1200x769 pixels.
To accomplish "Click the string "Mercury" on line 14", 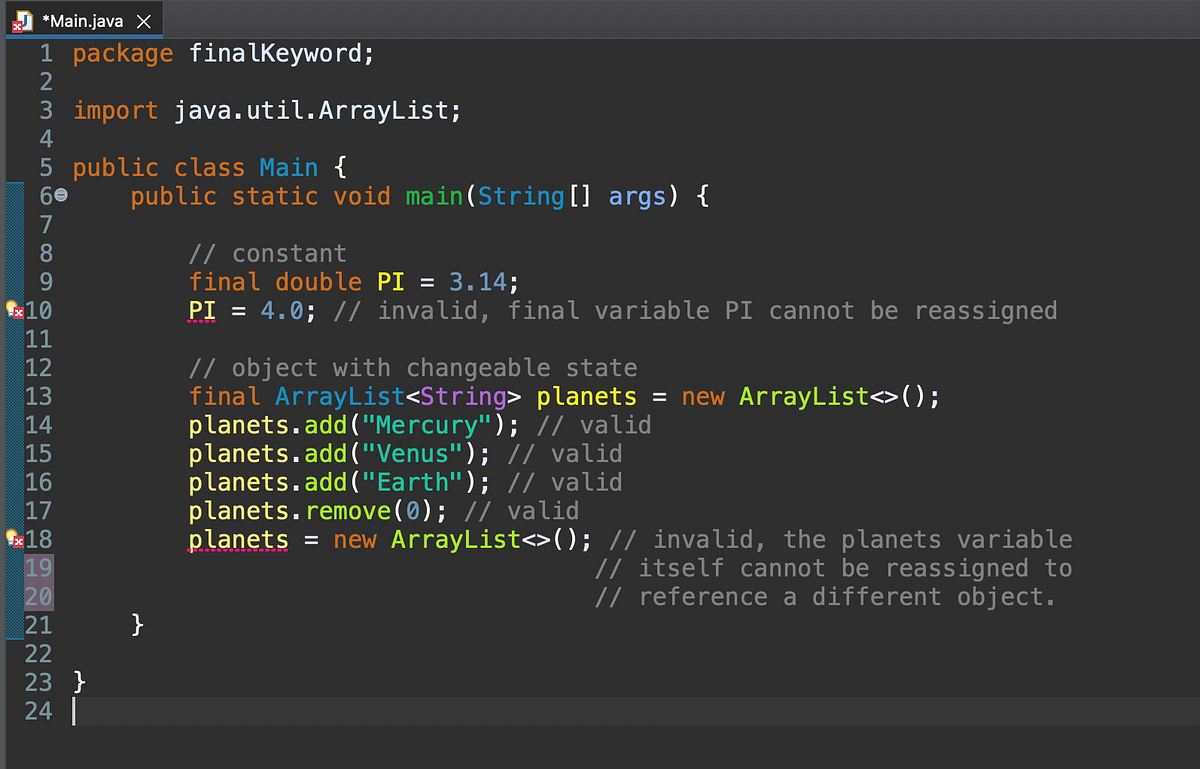I will [x=426, y=424].
